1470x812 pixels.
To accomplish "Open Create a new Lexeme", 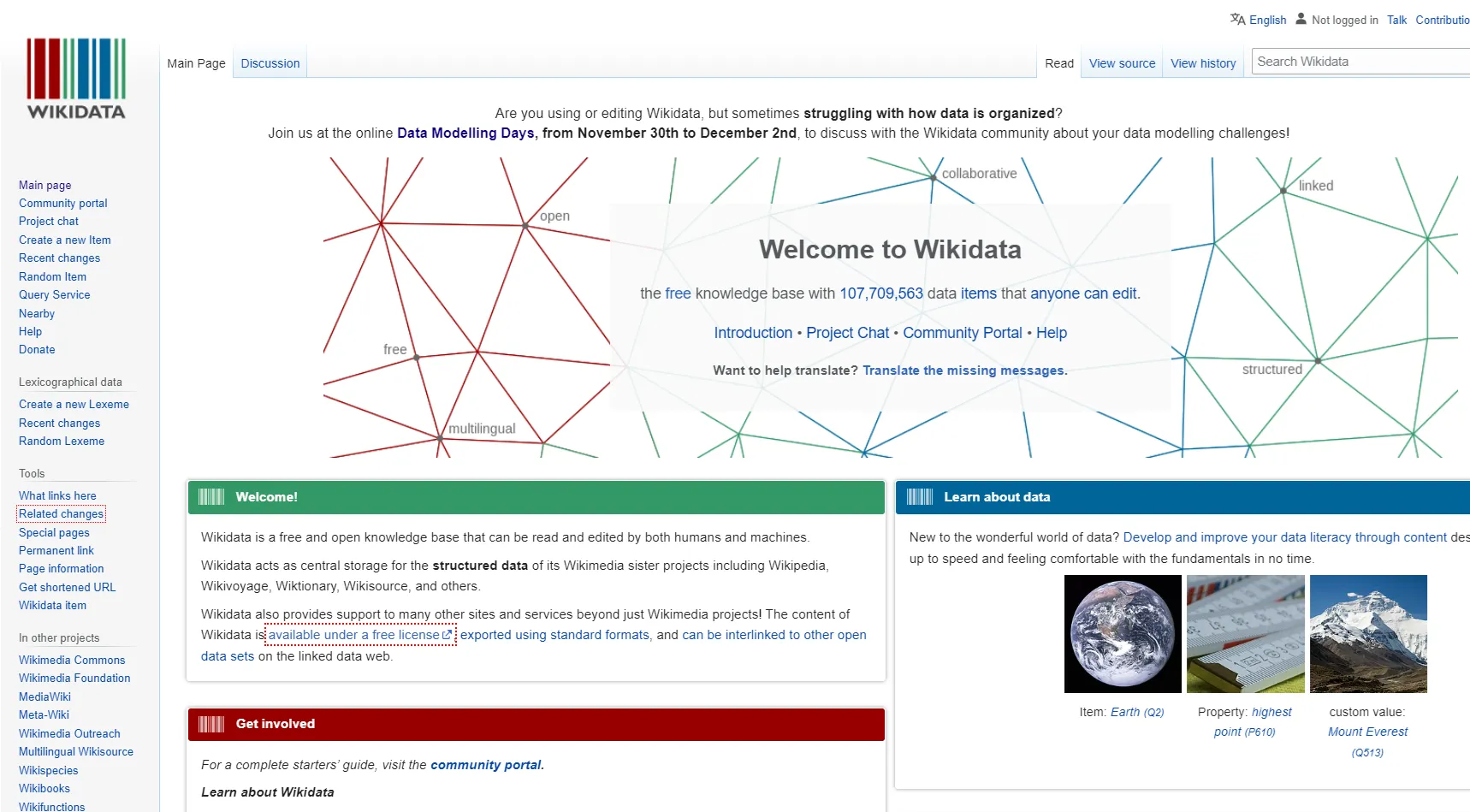I will (74, 404).
